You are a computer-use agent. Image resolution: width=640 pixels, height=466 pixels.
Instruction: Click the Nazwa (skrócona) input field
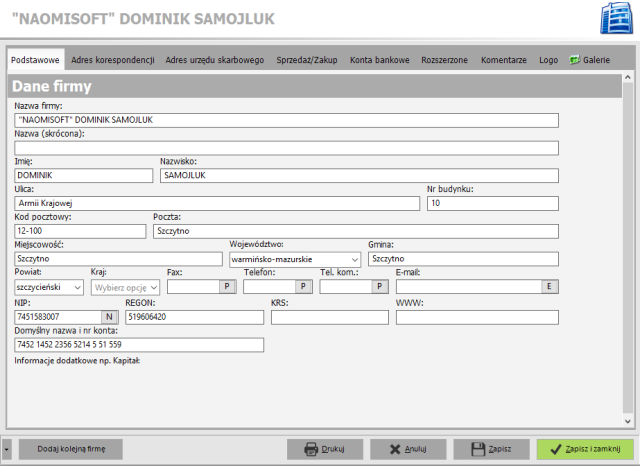coord(287,148)
